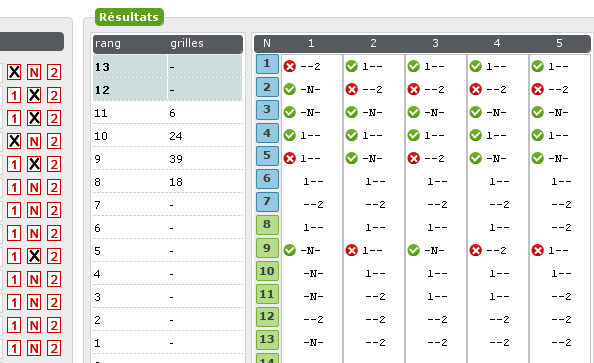
Task: Click the green checkmark in match 1 of grid 2
Action: coord(352,66)
